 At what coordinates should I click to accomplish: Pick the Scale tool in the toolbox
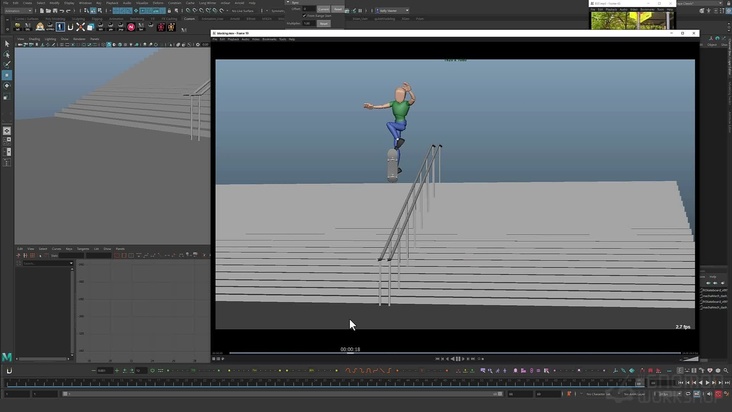pyautogui.click(x=7, y=97)
